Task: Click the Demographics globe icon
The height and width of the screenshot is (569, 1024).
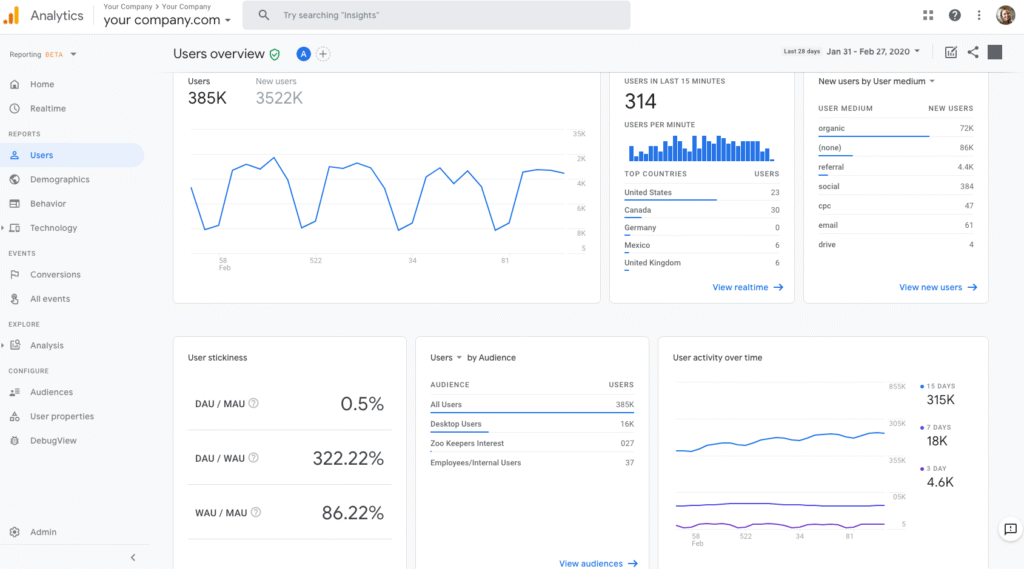Action: 15,179
